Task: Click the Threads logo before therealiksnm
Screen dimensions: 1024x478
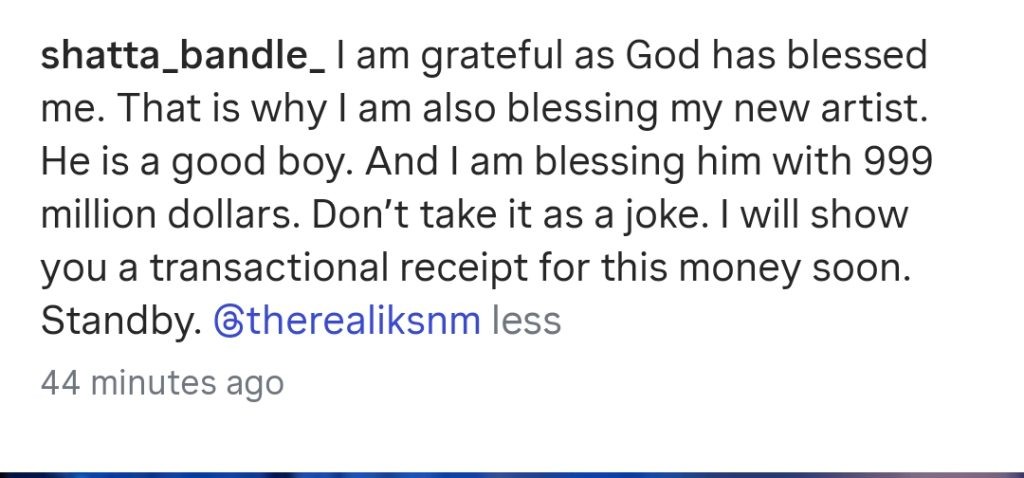Action: click(228, 321)
